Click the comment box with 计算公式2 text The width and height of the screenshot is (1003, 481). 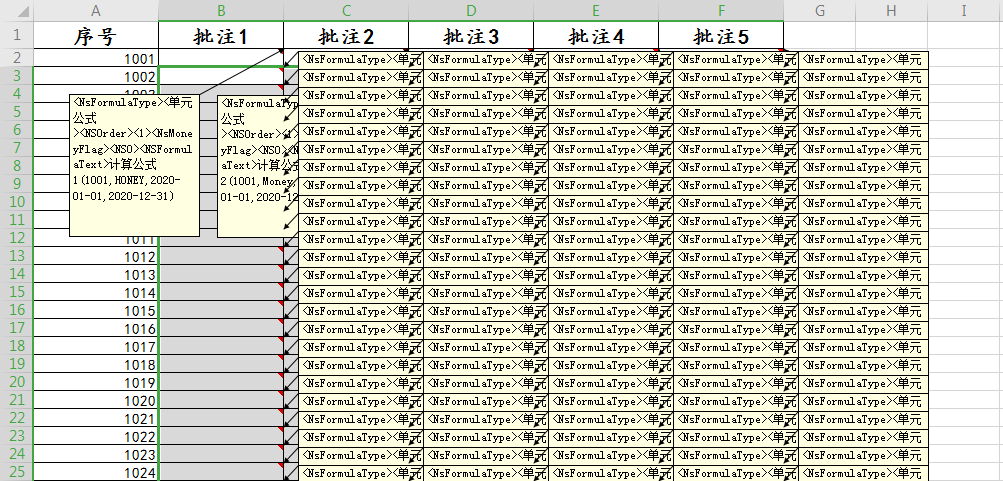pyautogui.click(x=257, y=166)
